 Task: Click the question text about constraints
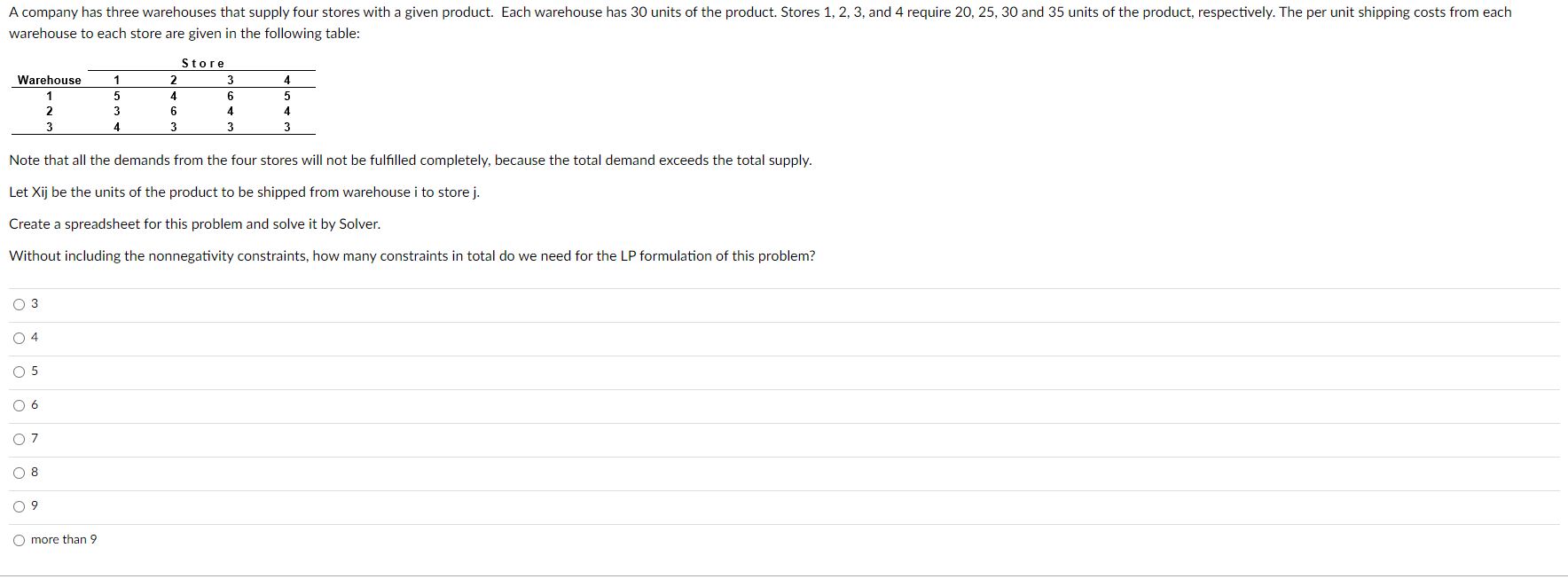point(411,256)
